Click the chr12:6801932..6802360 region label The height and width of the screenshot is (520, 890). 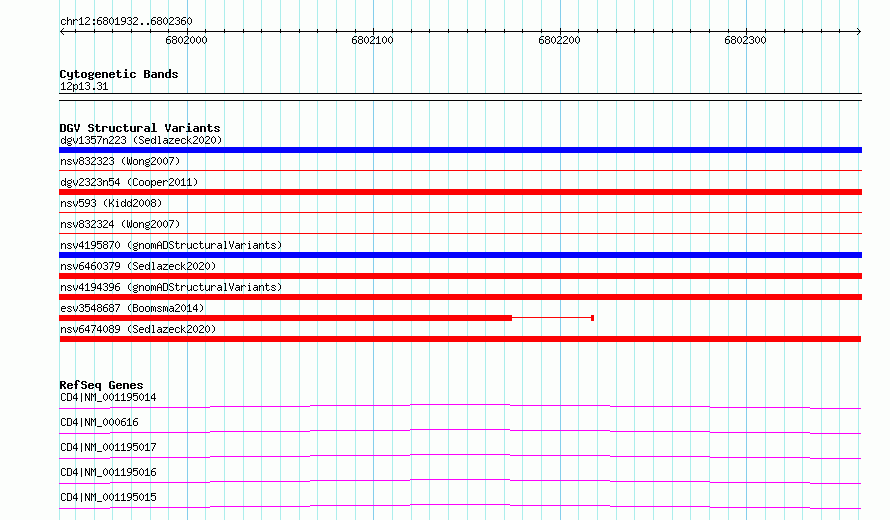(126, 21)
